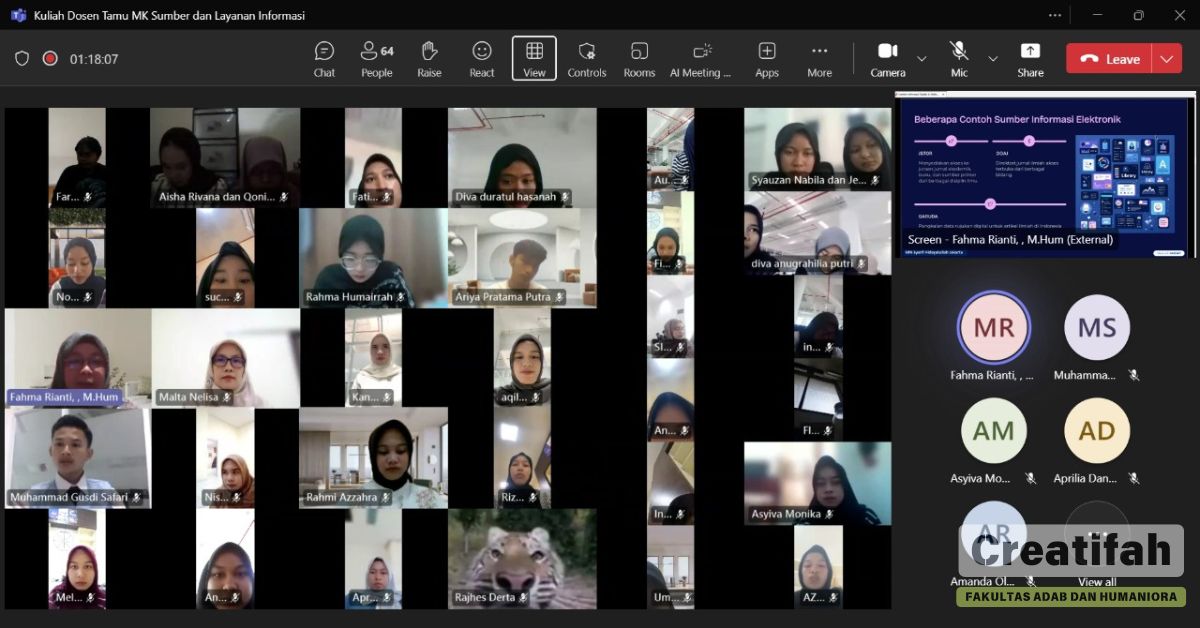1200x628 pixels.
Task: Toggle the Camera on or off
Action: point(887,58)
